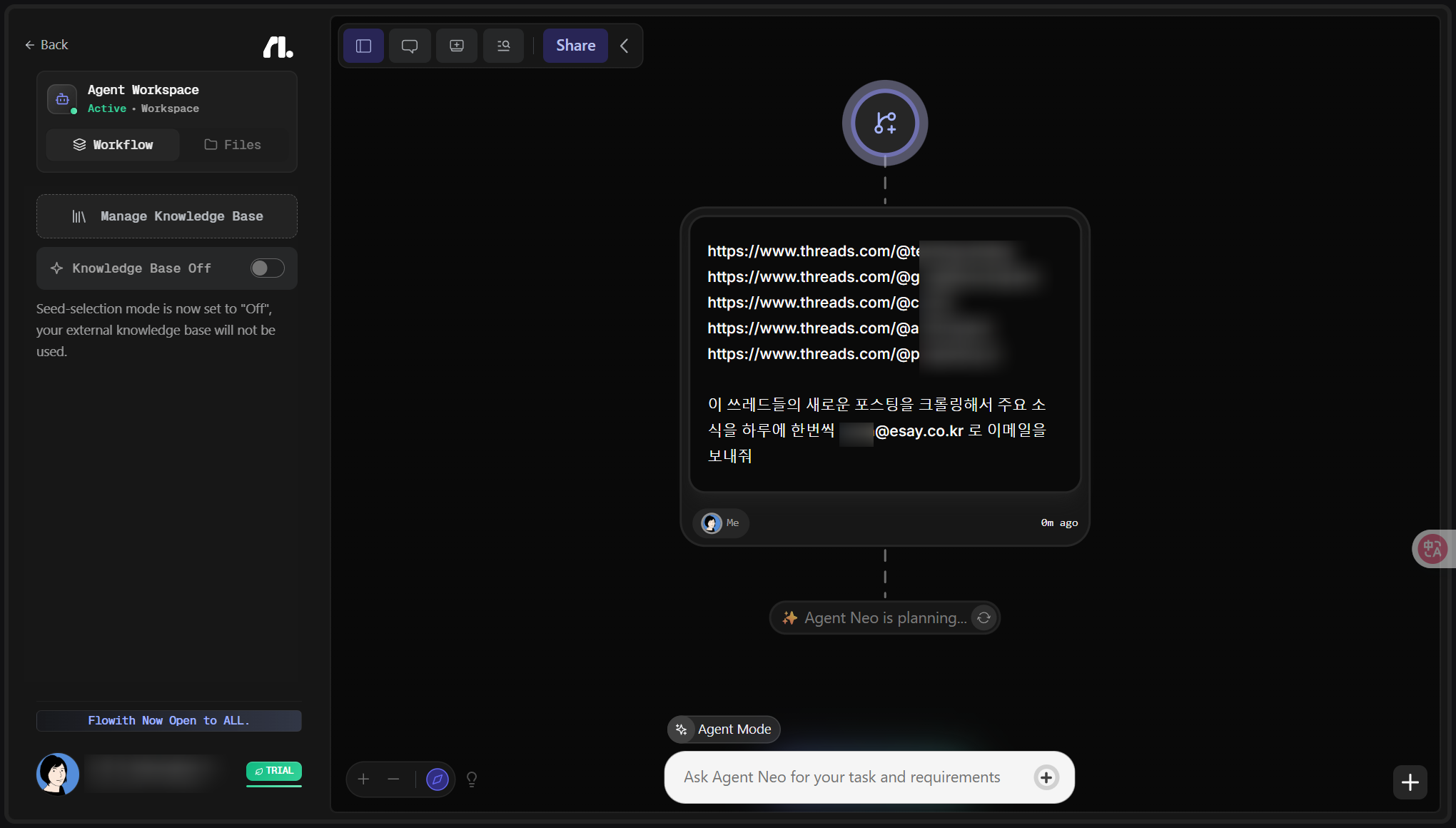Click the circular branch root node
Screen dimensions: 1456x828
click(x=885, y=123)
